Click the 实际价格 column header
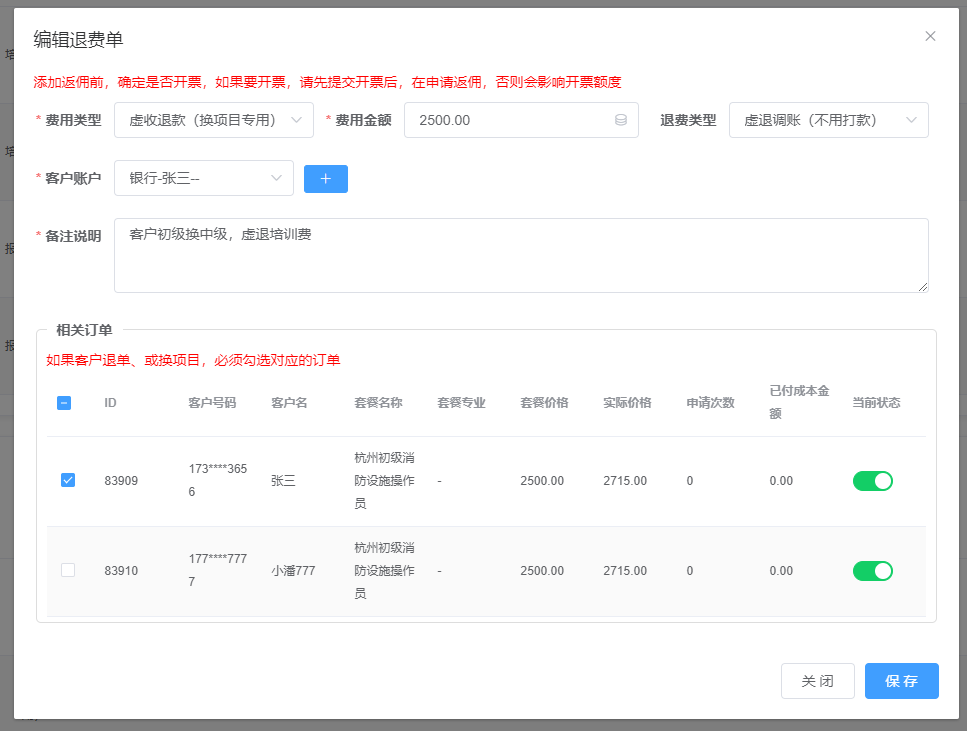 click(x=627, y=403)
